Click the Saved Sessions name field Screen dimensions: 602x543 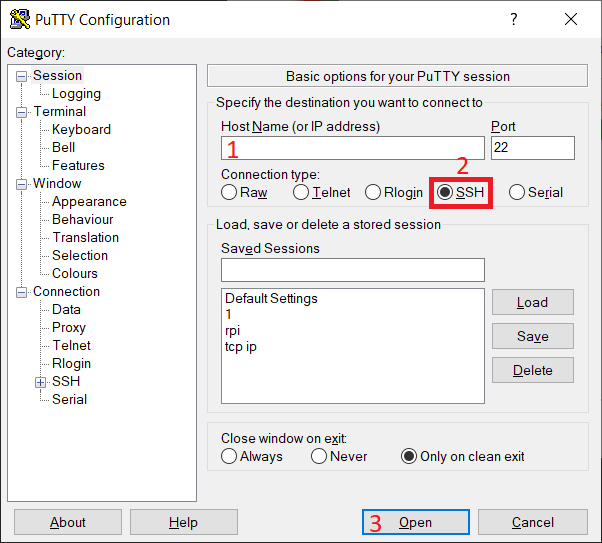[352, 270]
